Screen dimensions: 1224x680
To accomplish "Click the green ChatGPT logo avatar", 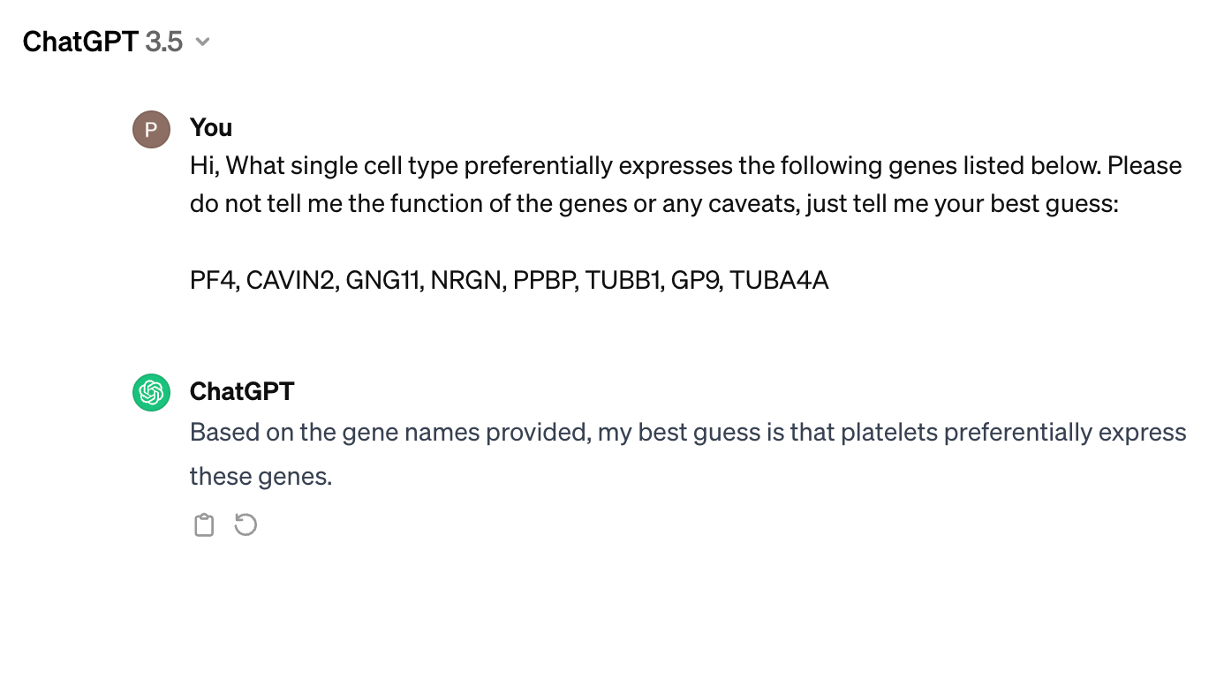I will (x=151, y=392).
